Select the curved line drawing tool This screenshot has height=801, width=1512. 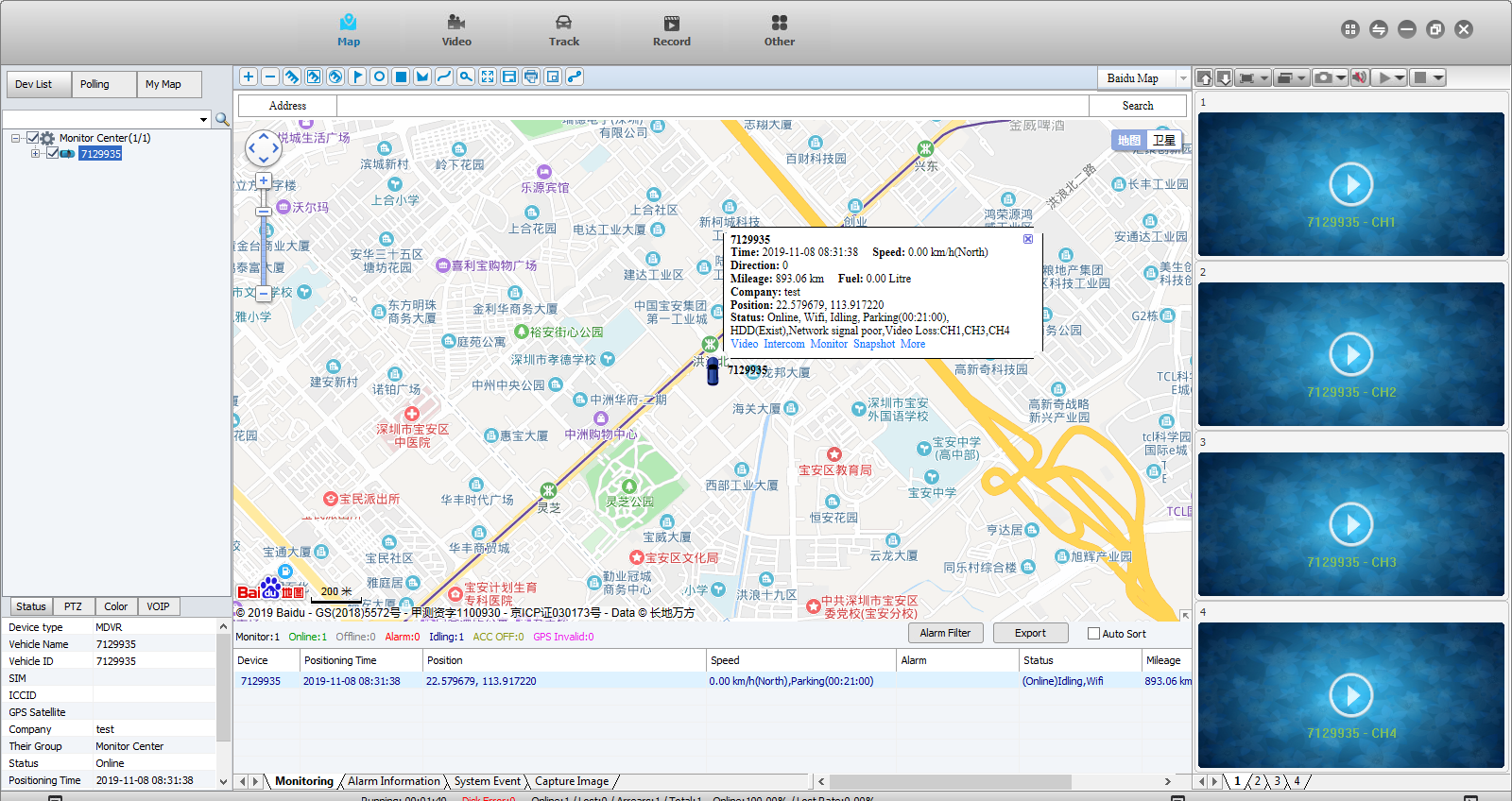[444, 77]
